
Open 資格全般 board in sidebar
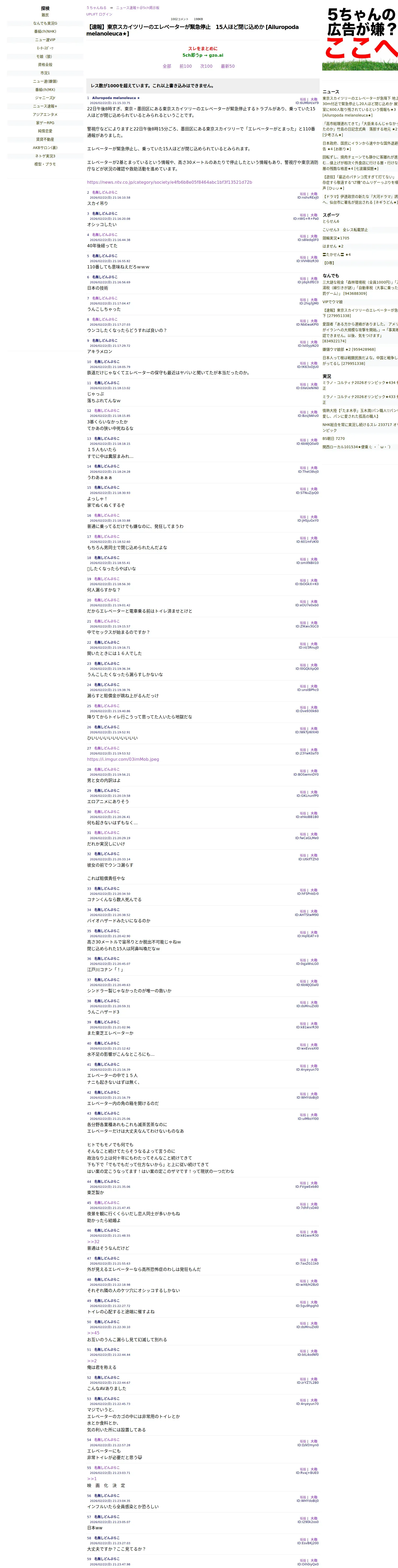(x=45, y=65)
